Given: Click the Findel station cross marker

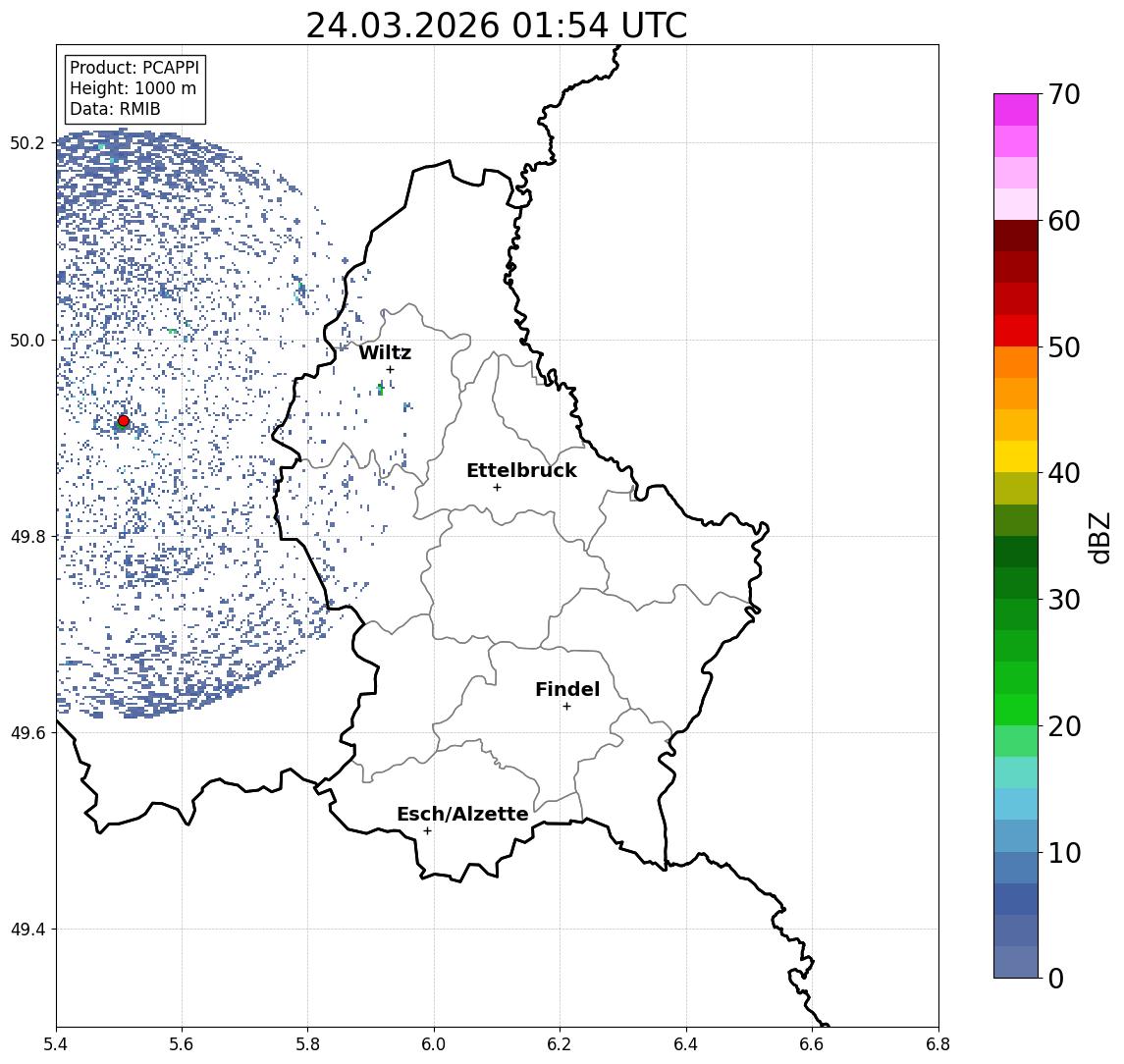Looking at the screenshot, I should [x=566, y=707].
